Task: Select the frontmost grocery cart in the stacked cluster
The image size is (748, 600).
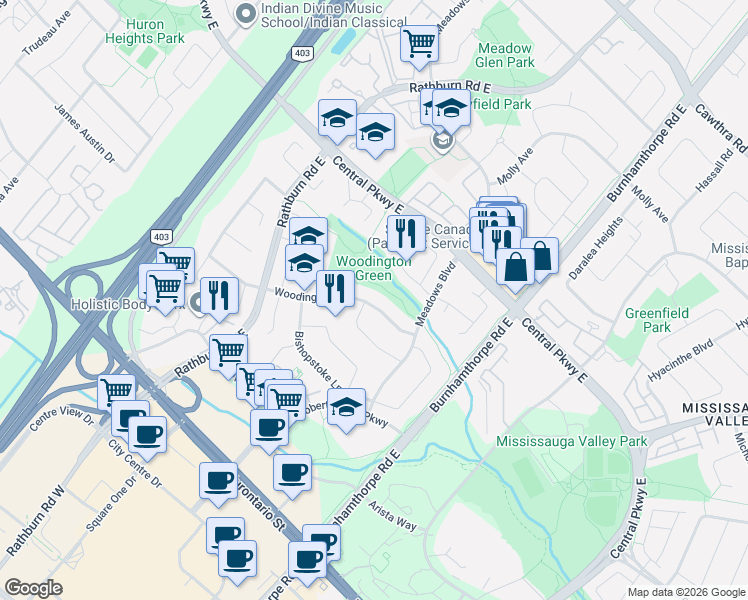Action: (286, 401)
